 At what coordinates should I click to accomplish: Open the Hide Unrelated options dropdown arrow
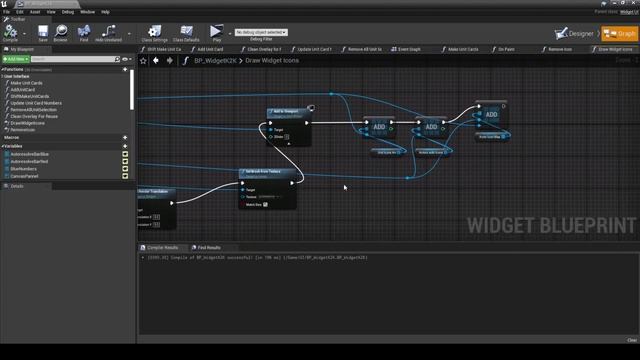click(129, 33)
